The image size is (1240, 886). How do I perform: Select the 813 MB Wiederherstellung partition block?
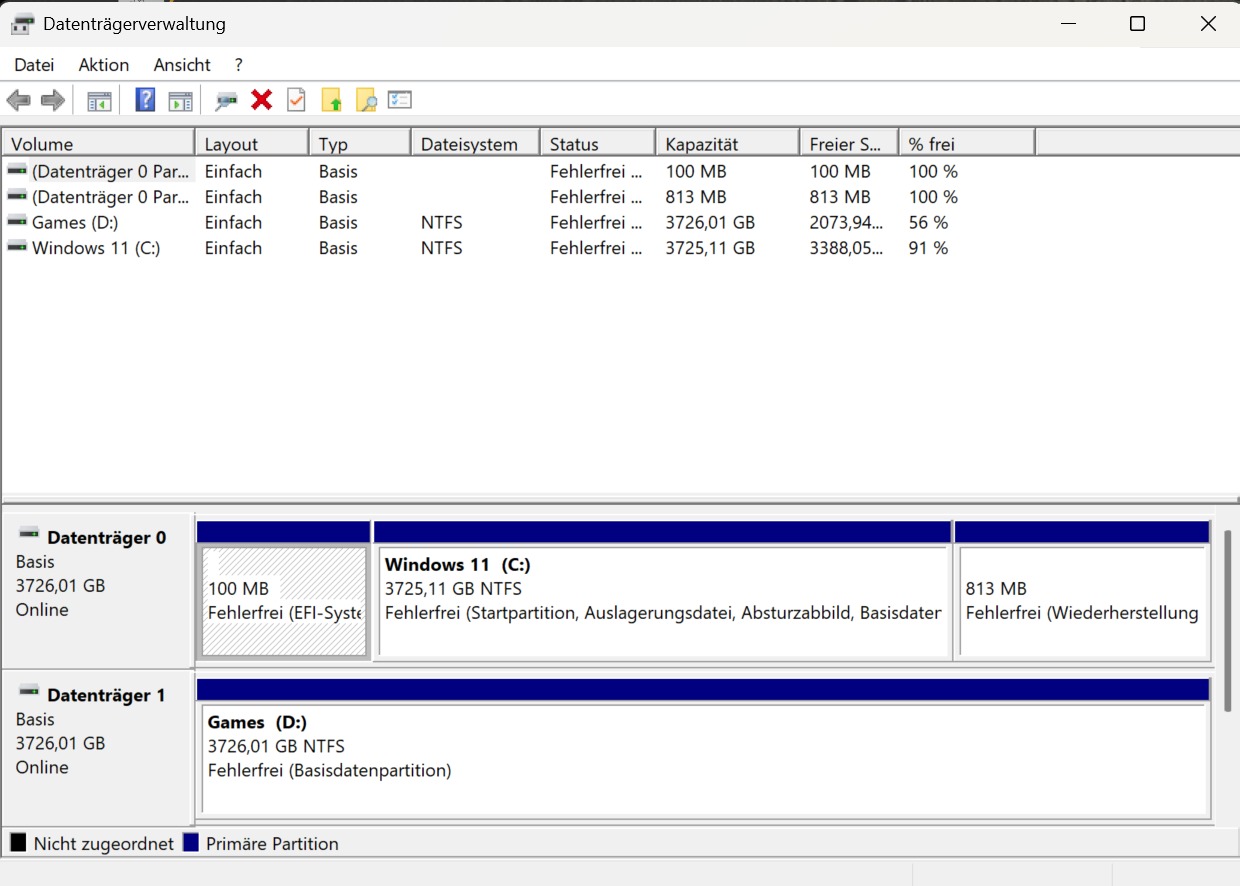click(1083, 600)
